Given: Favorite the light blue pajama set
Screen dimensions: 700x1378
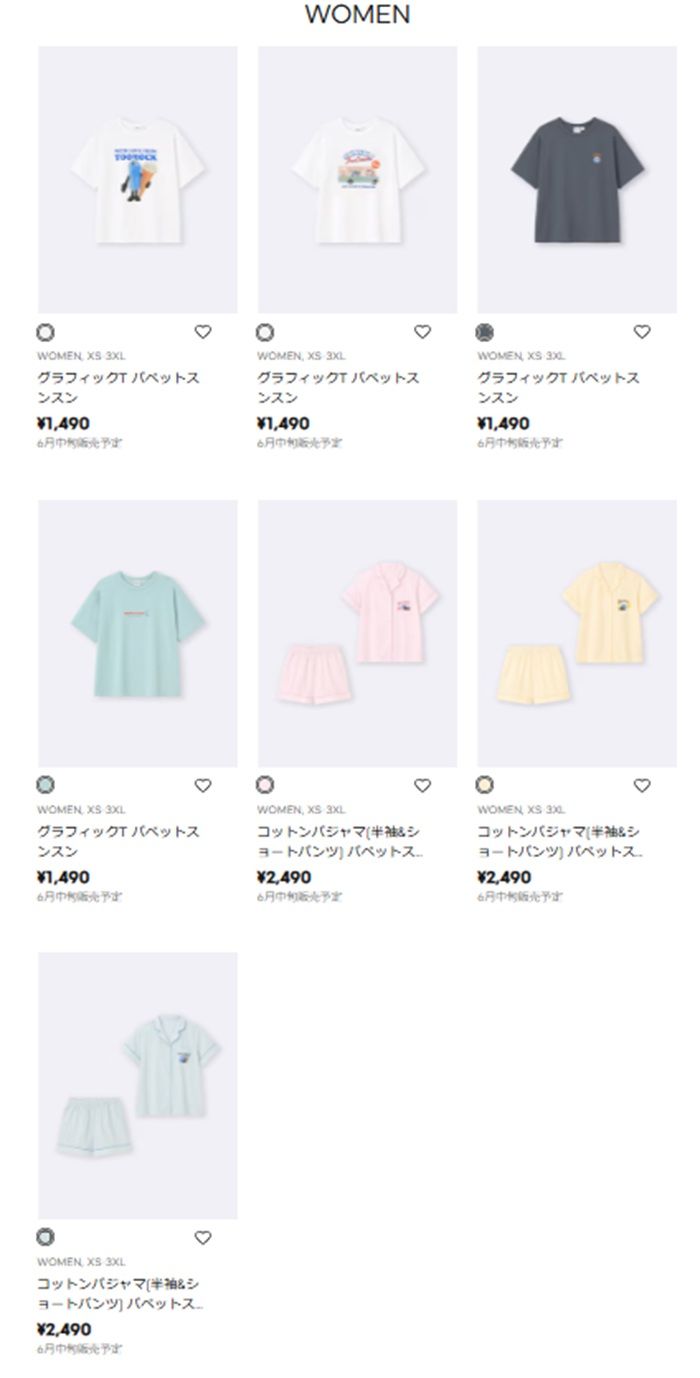Looking at the screenshot, I should [203, 1239].
